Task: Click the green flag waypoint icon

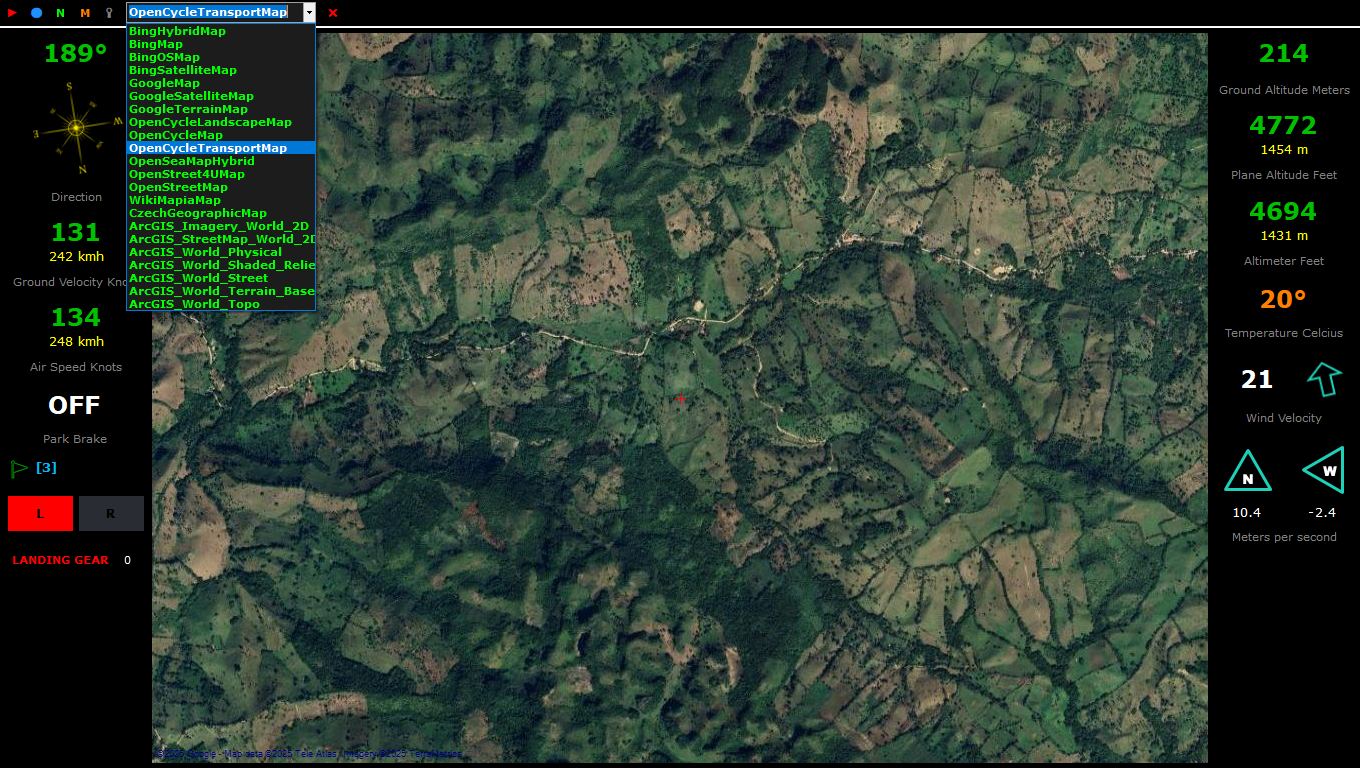Action: click(x=18, y=467)
